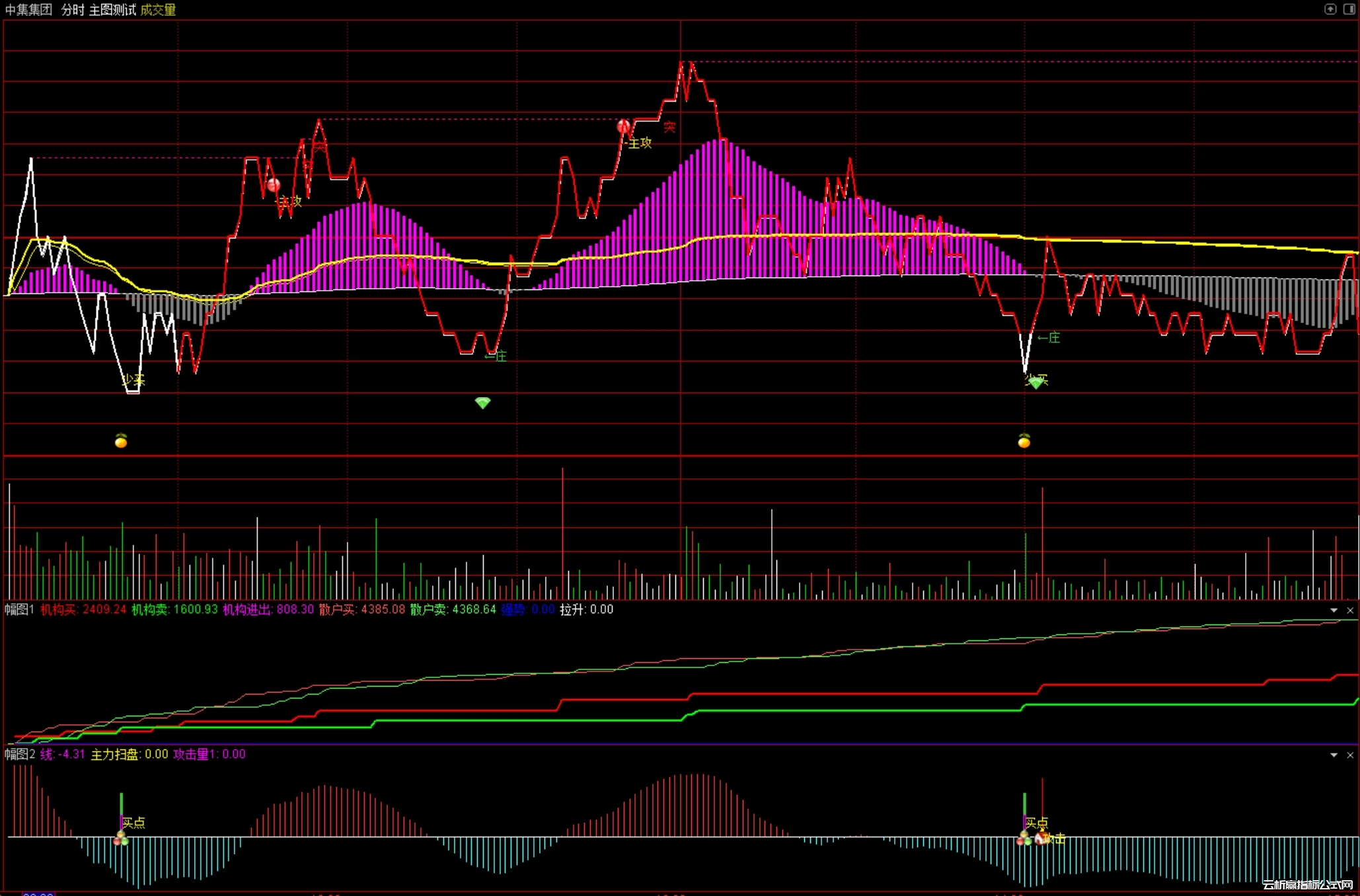Image resolution: width=1360 pixels, height=896 pixels.
Task: Click the up-arrow icon at top right
Action: (1330, 9)
